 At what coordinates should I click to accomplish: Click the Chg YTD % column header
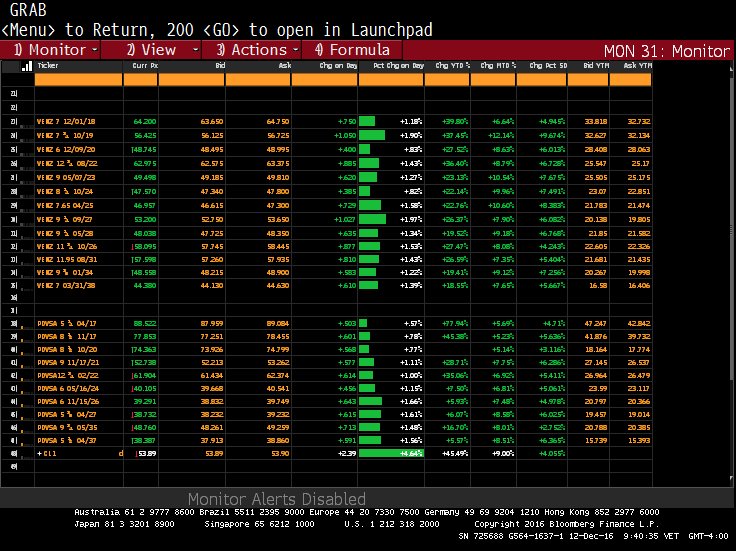452,66
